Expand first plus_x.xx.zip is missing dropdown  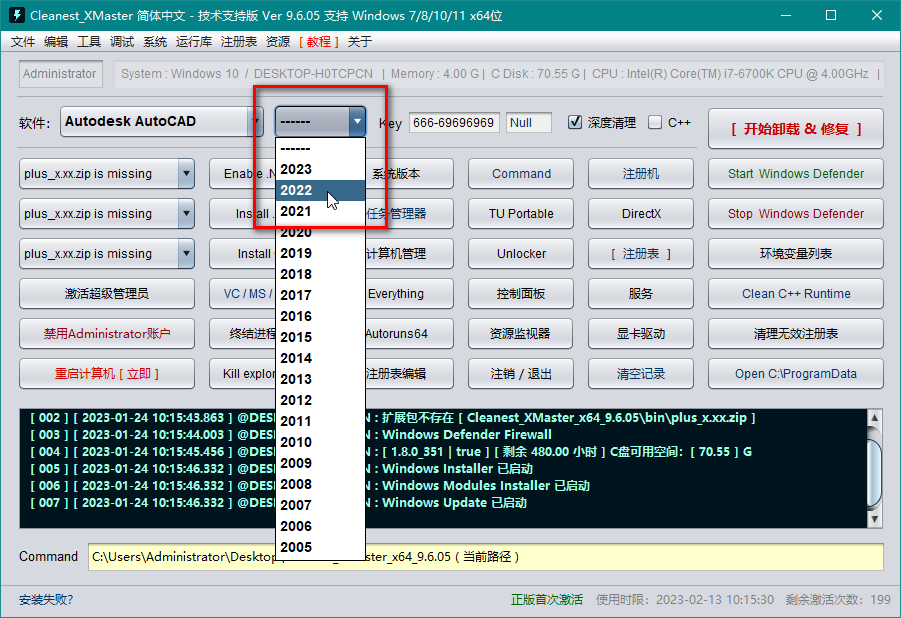click(186, 174)
